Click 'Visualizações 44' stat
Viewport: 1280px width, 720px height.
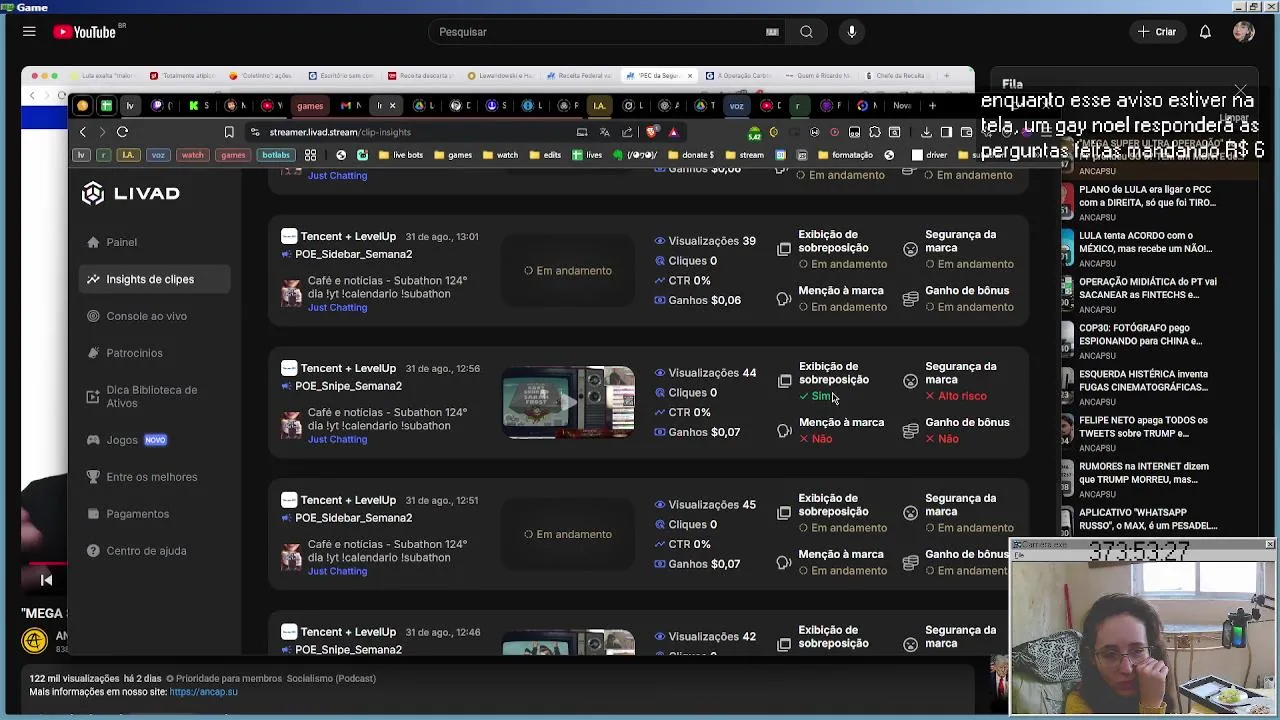[x=705, y=373]
